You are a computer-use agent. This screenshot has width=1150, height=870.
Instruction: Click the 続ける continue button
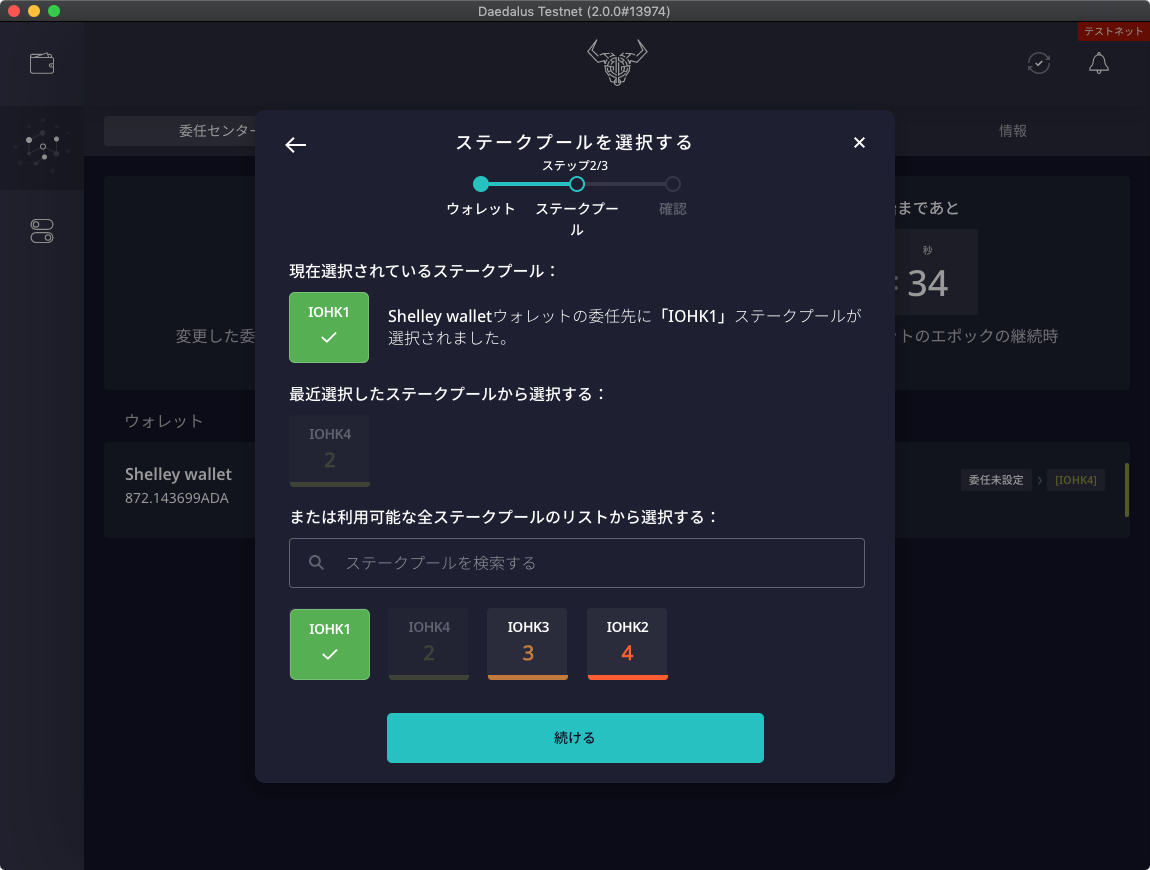(575, 738)
